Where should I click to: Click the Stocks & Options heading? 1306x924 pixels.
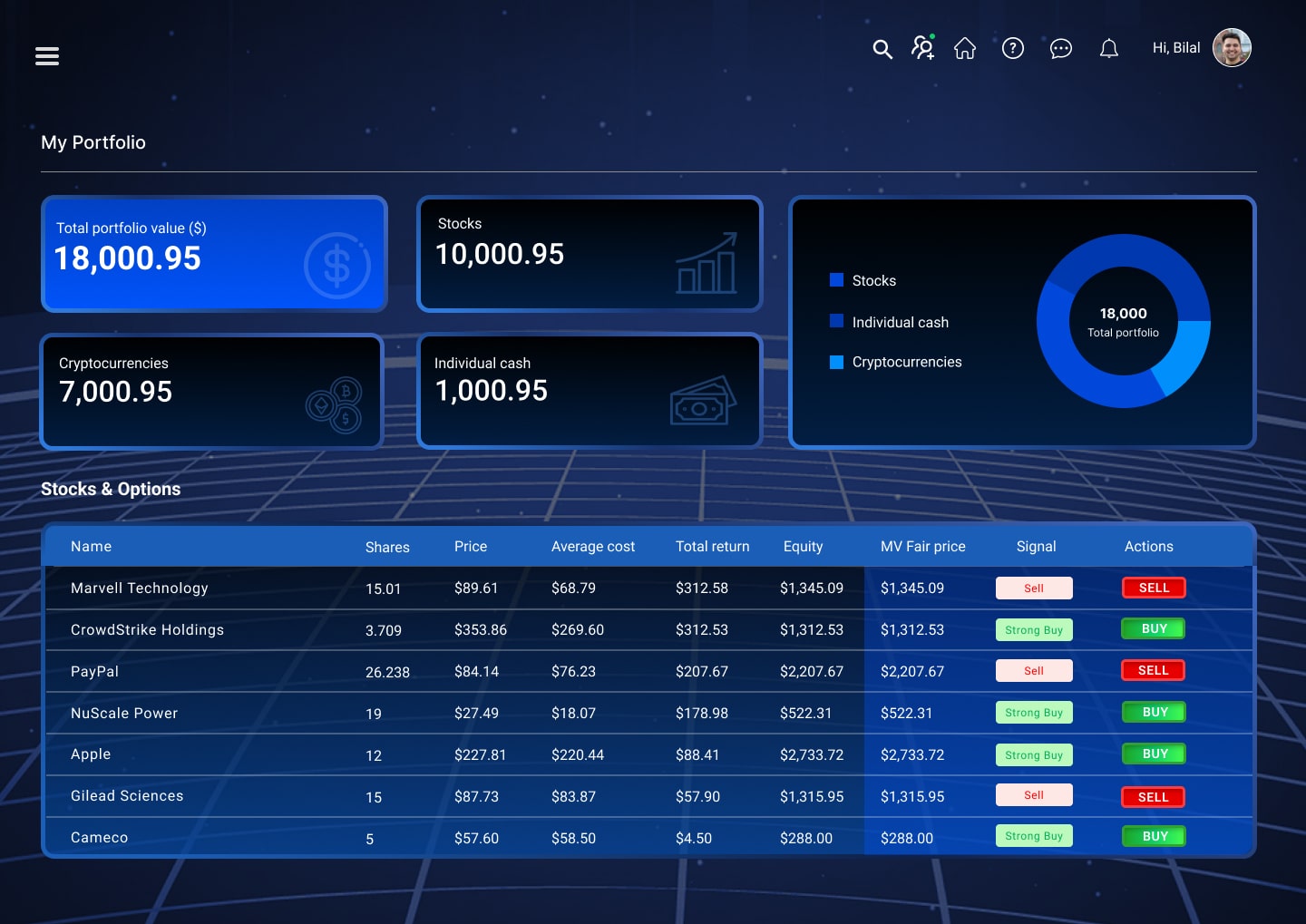click(x=111, y=489)
